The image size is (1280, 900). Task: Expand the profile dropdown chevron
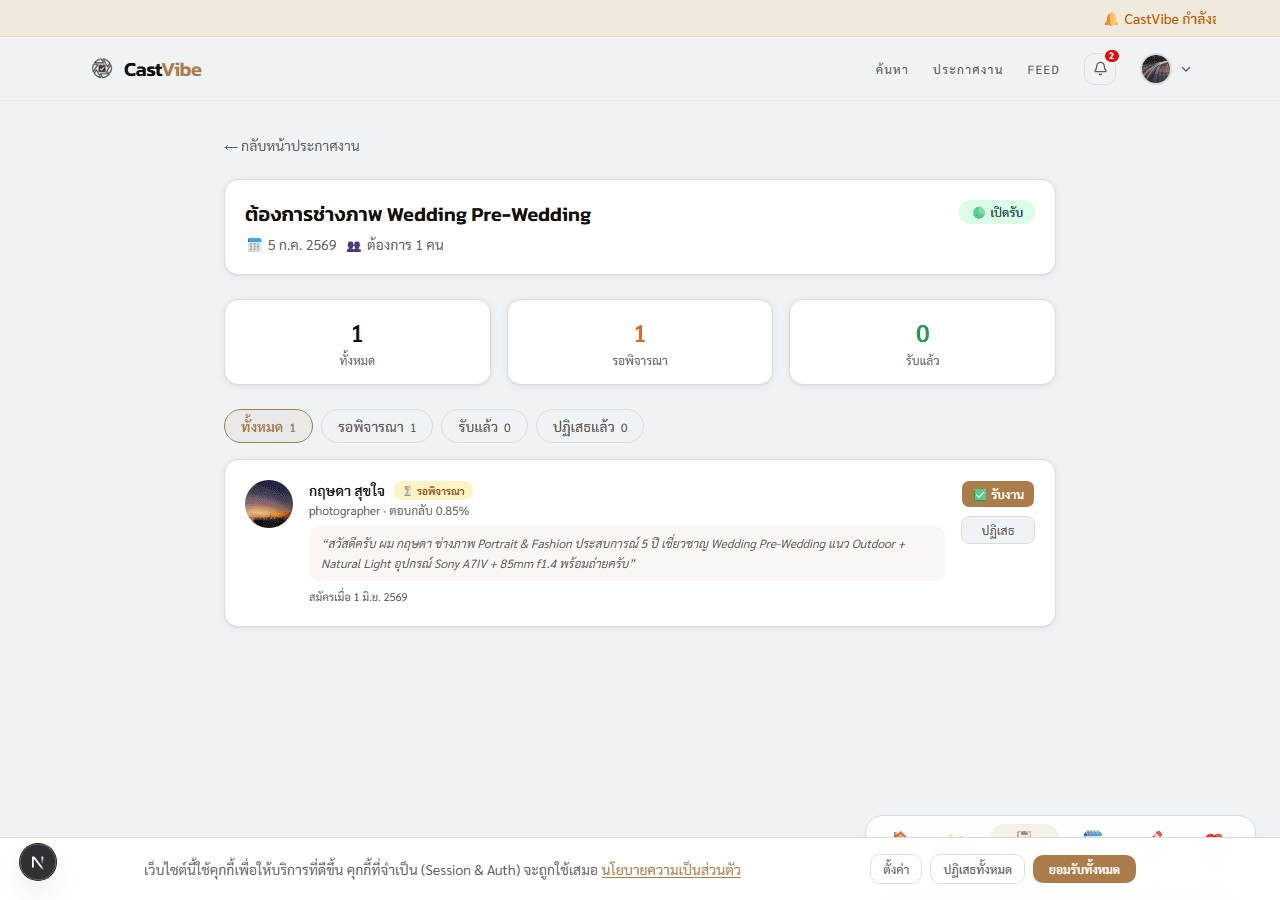[1186, 70]
